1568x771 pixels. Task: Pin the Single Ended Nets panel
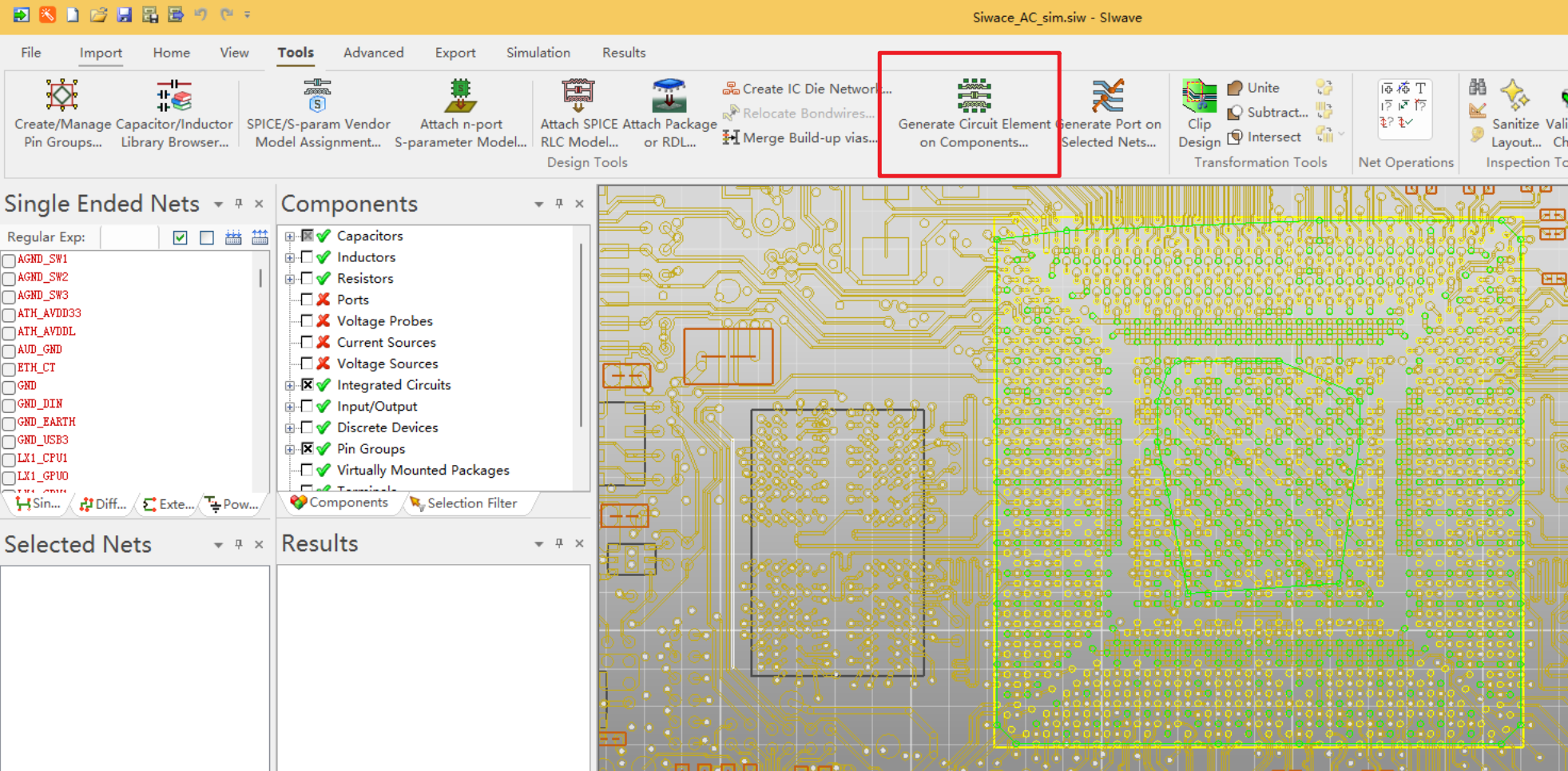click(238, 205)
